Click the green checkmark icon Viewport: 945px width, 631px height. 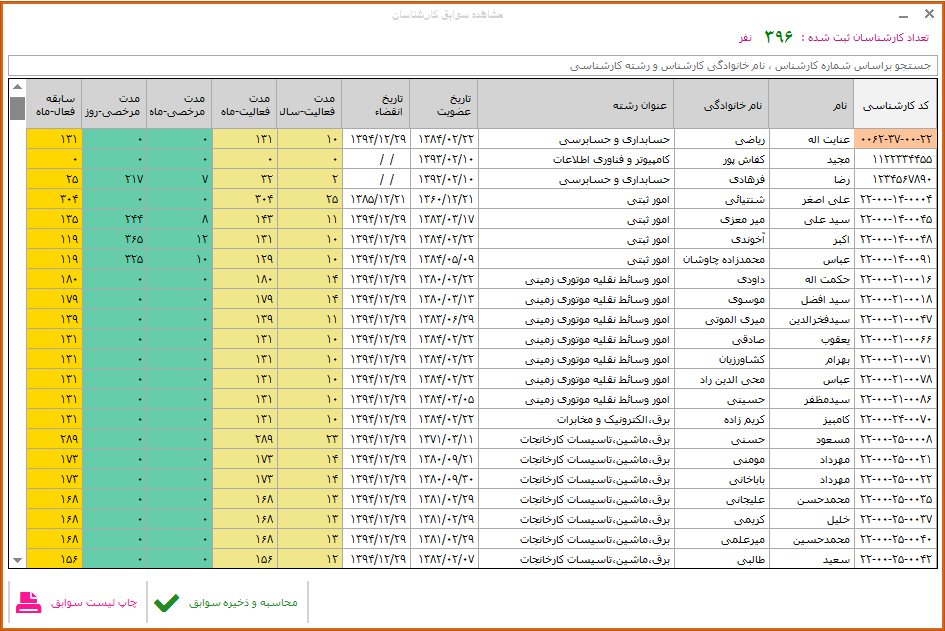[x=166, y=603]
